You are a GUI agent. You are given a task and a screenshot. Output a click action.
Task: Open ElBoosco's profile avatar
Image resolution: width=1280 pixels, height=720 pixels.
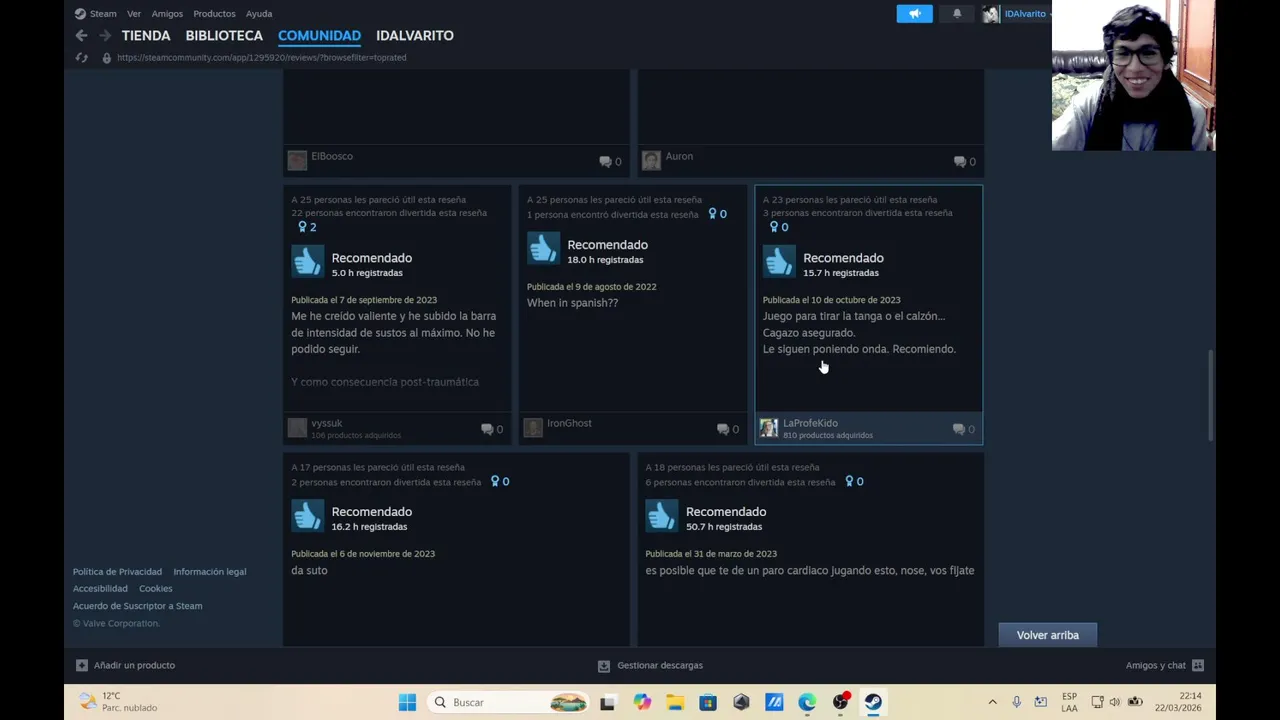(297, 160)
